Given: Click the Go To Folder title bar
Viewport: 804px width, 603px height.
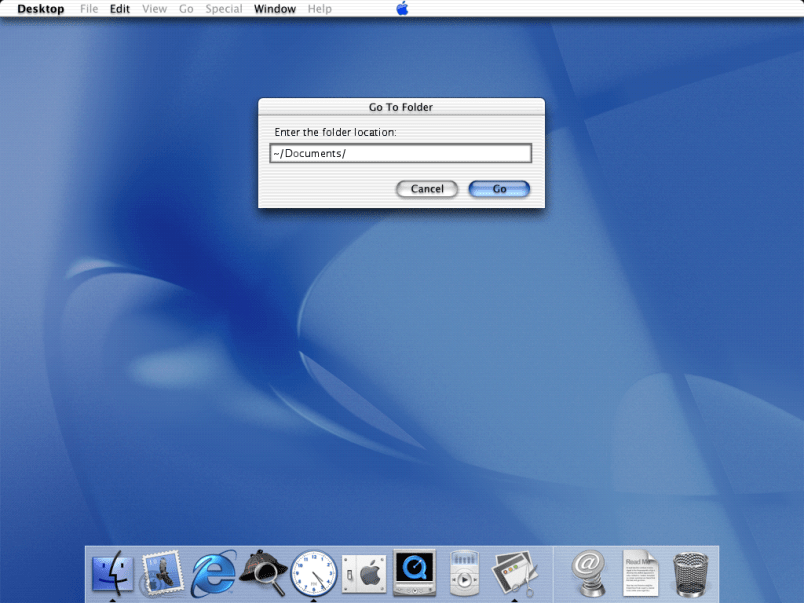Looking at the screenshot, I should pos(401,106).
